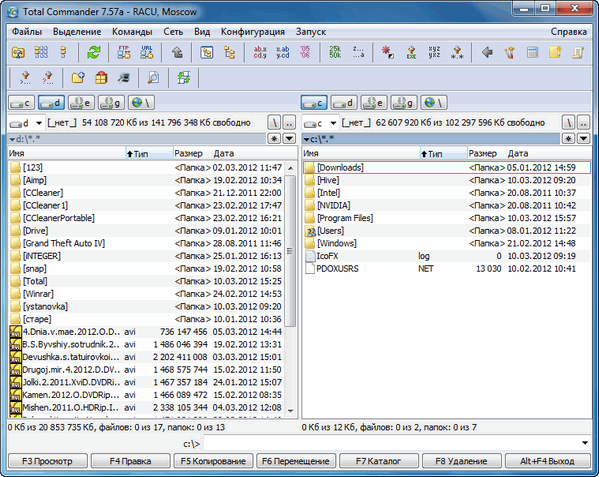Screen dimensions: 599x477
Task: Open the FTP connect toolbar icon
Action: click(x=124, y=52)
